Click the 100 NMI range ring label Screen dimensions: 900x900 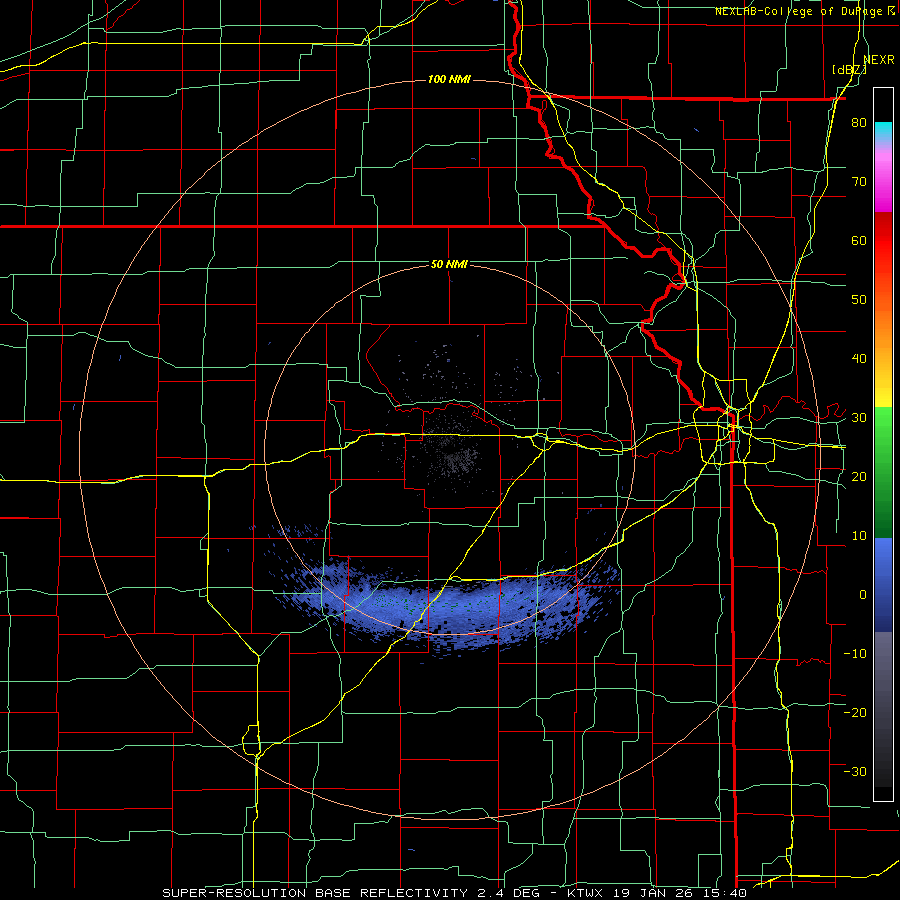449,79
